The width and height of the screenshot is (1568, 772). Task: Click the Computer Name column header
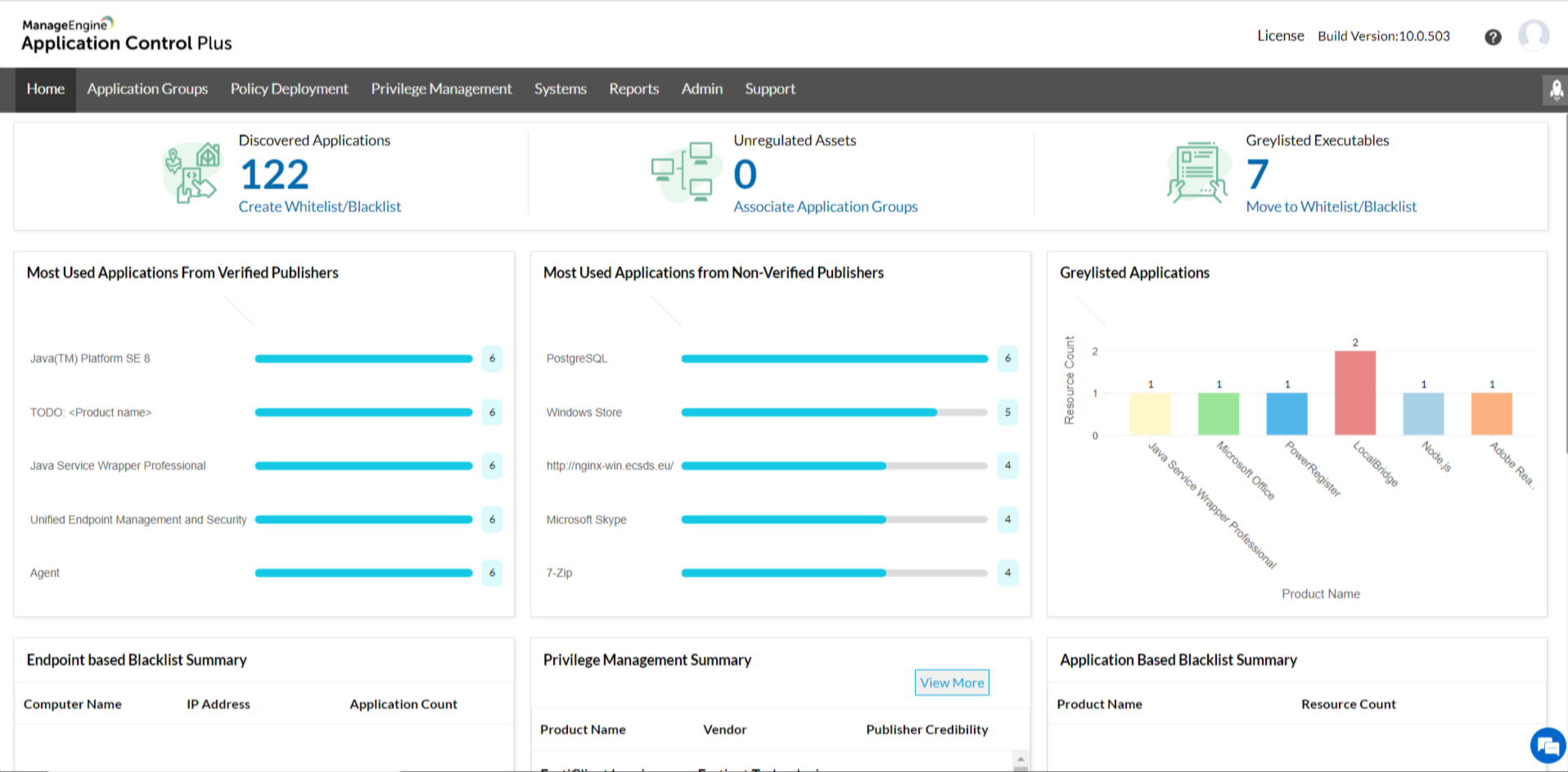pos(73,704)
